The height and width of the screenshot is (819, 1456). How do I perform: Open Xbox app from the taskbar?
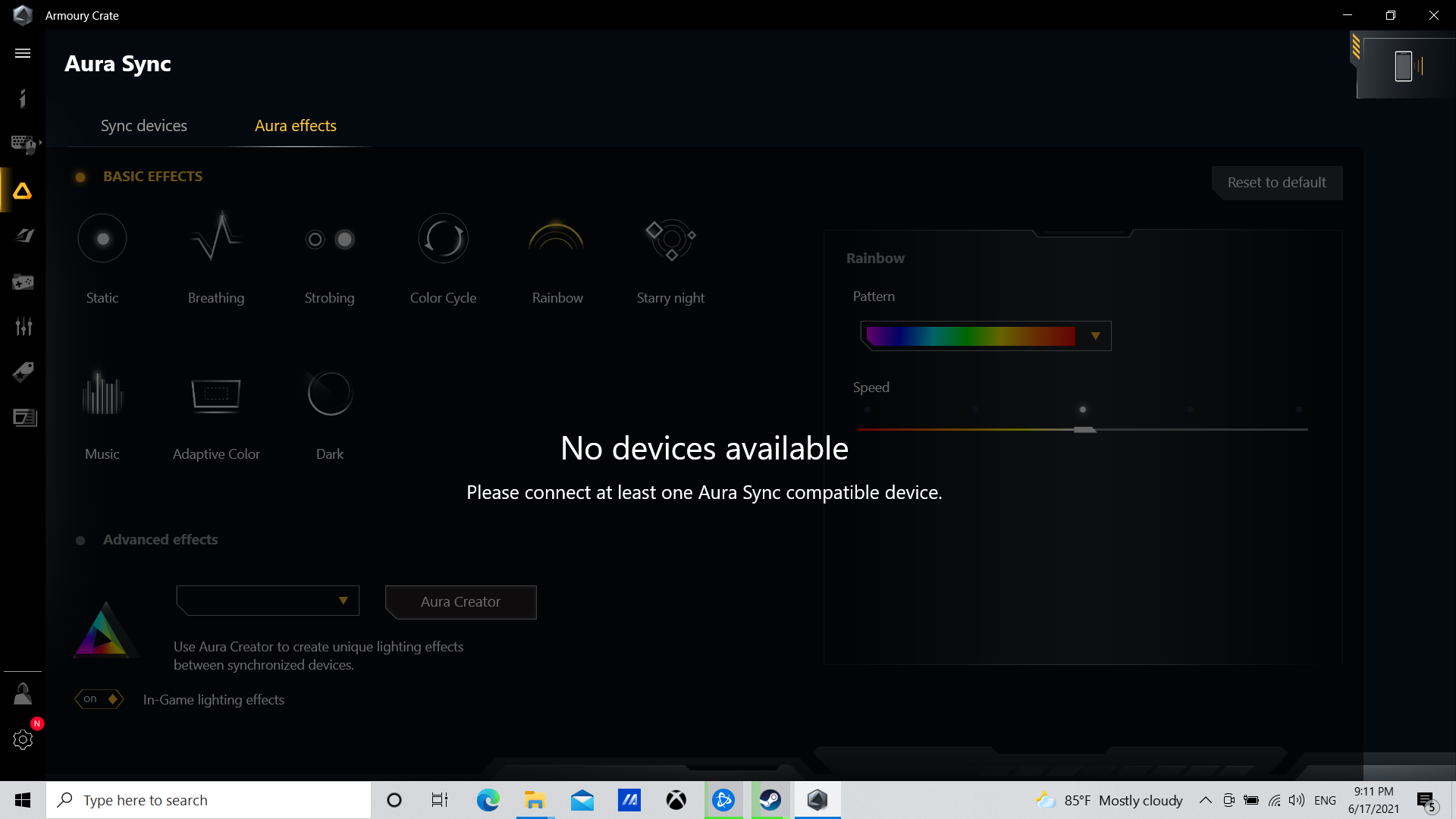tap(676, 800)
